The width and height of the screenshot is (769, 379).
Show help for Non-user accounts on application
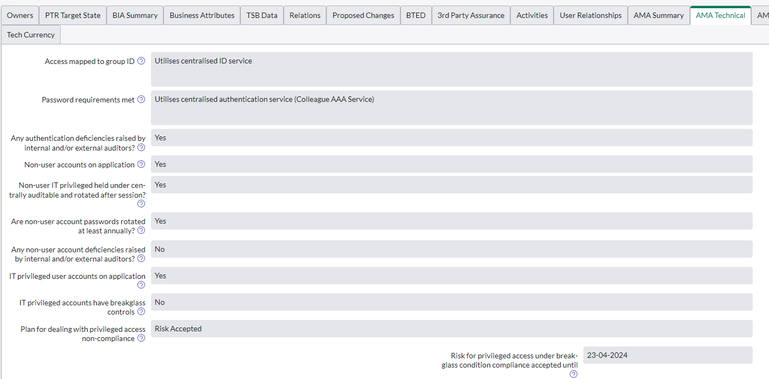tap(141, 164)
